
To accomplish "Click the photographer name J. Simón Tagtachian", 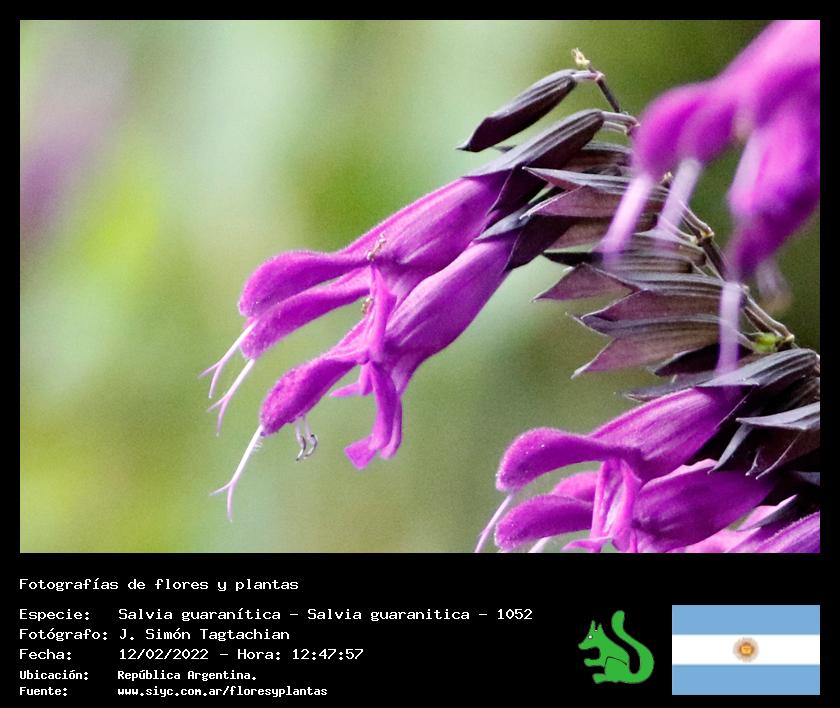I will [x=204, y=634].
